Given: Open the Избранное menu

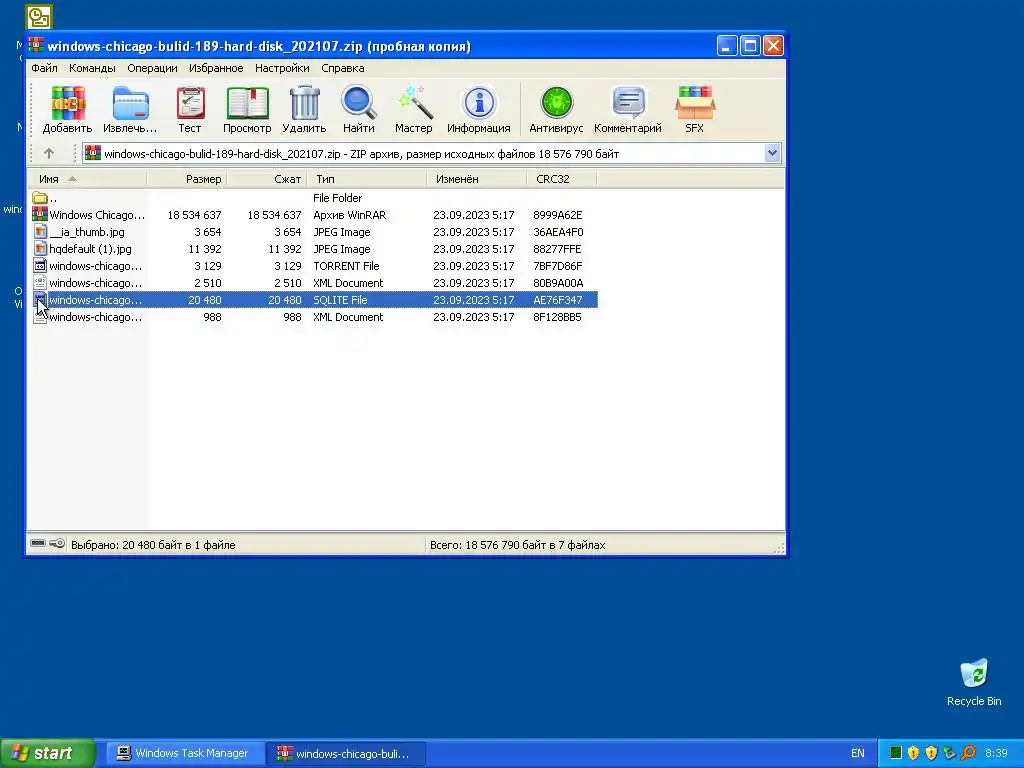Looking at the screenshot, I should [216, 68].
